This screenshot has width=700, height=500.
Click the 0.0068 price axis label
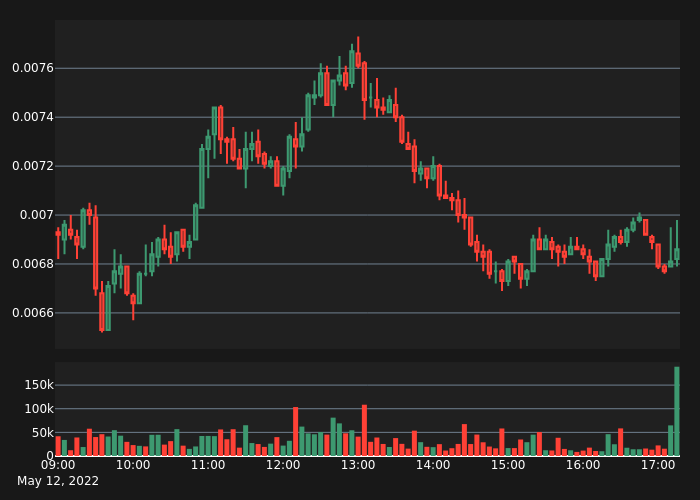tap(33, 264)
